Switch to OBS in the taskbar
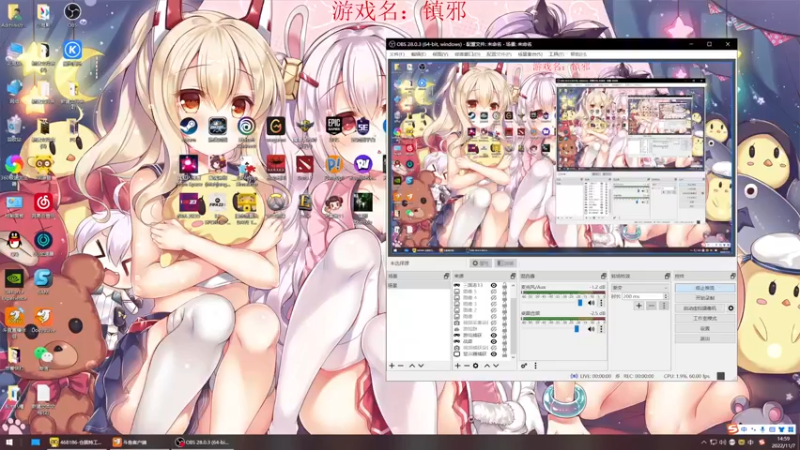This screenshot has width=800, height=450. [203, 442]
